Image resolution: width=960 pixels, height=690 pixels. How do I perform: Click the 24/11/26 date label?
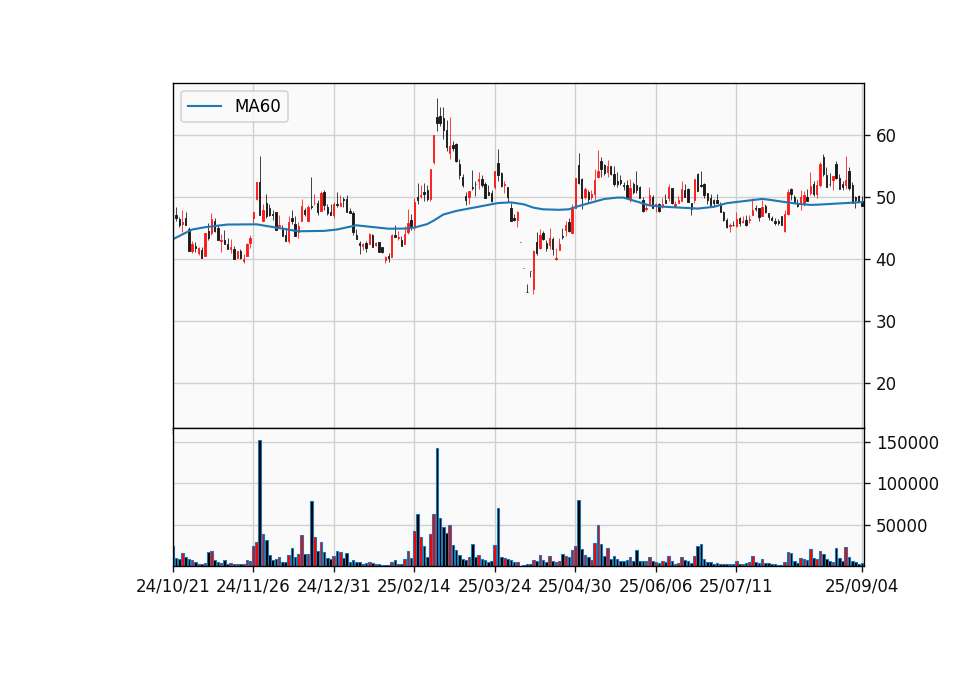(x=253, y=586)
